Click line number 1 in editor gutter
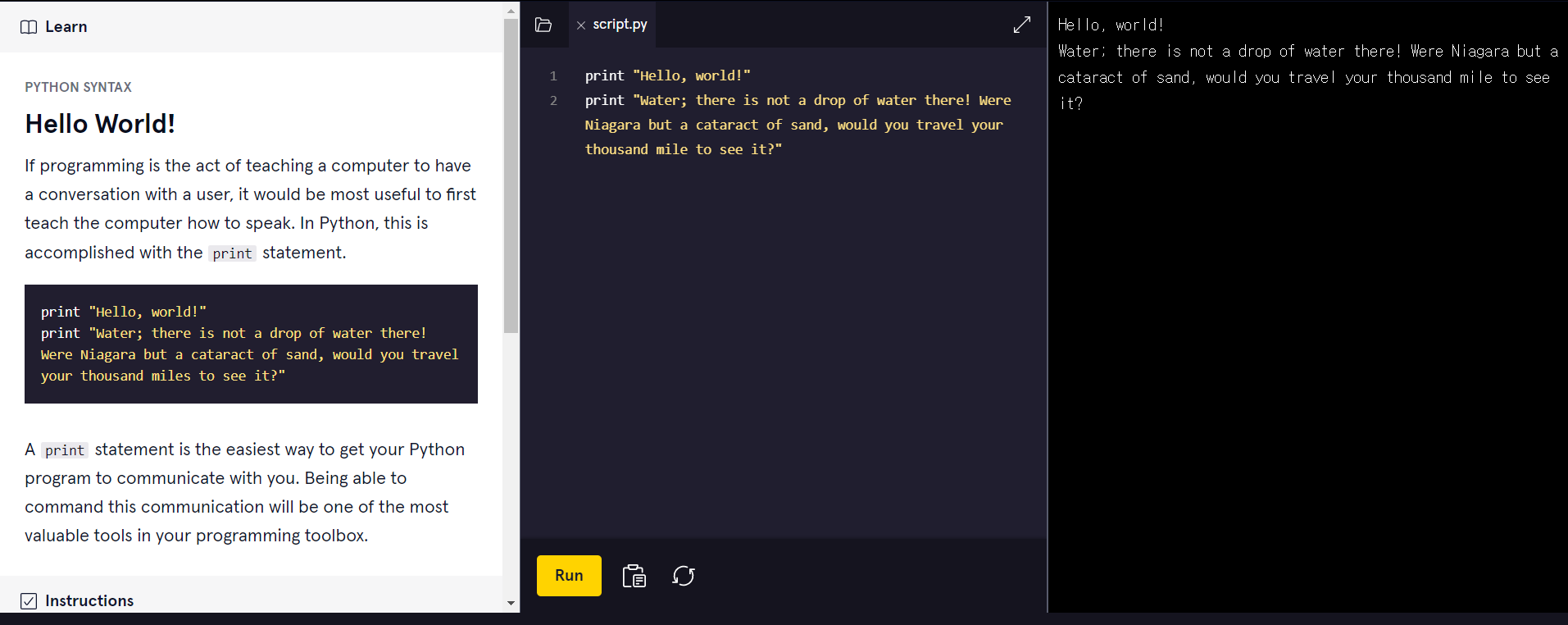Viewport: 1568px width, 625px height. point(553,76)
